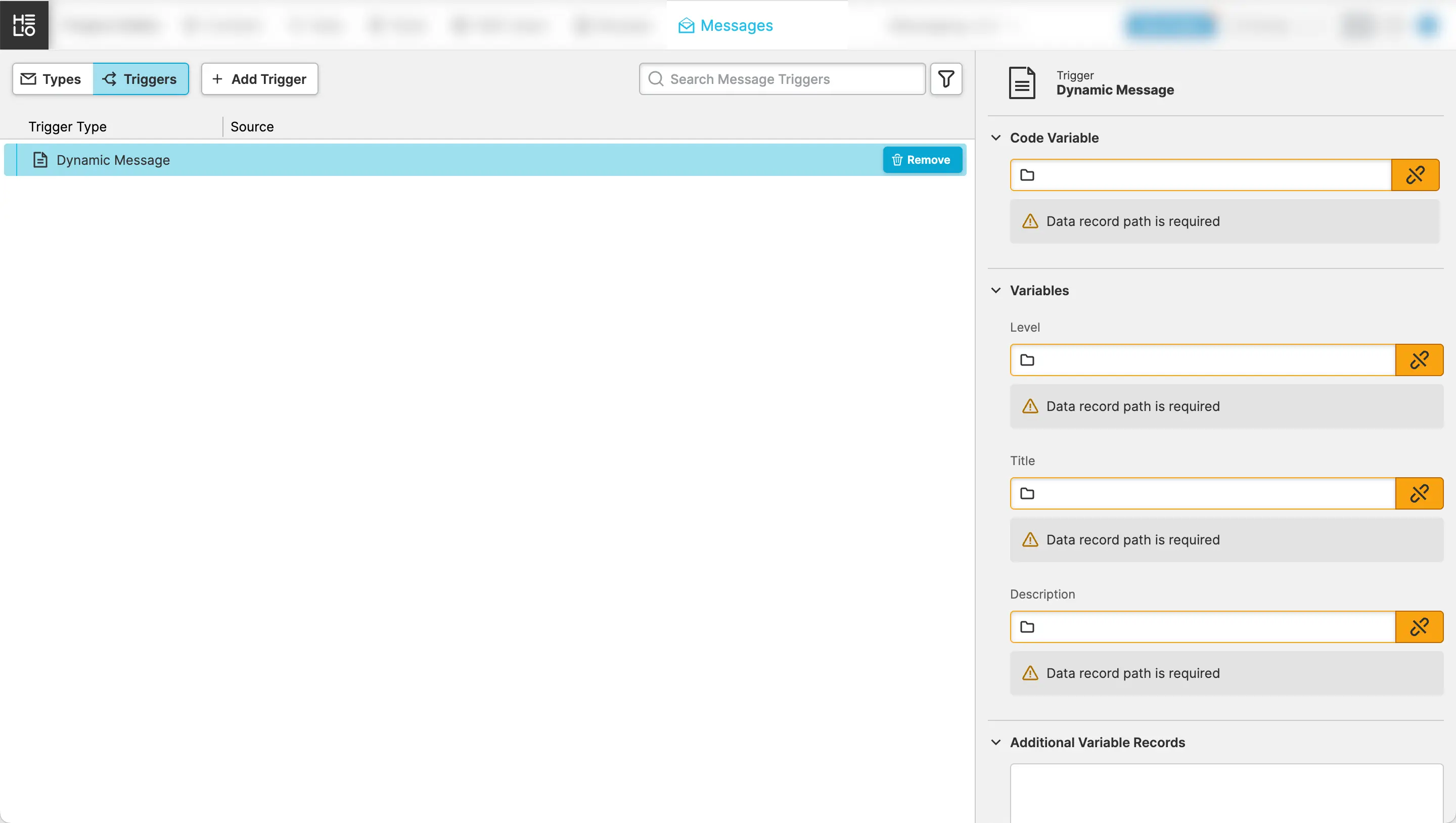Collapse Additional Variable Records section
Viewport: 1456px width, 823px height.
996,742
